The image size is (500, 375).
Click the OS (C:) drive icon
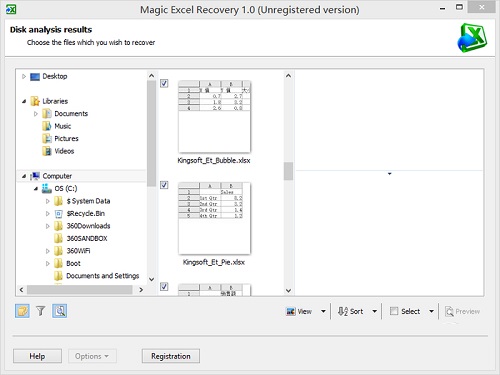point(47,188)
